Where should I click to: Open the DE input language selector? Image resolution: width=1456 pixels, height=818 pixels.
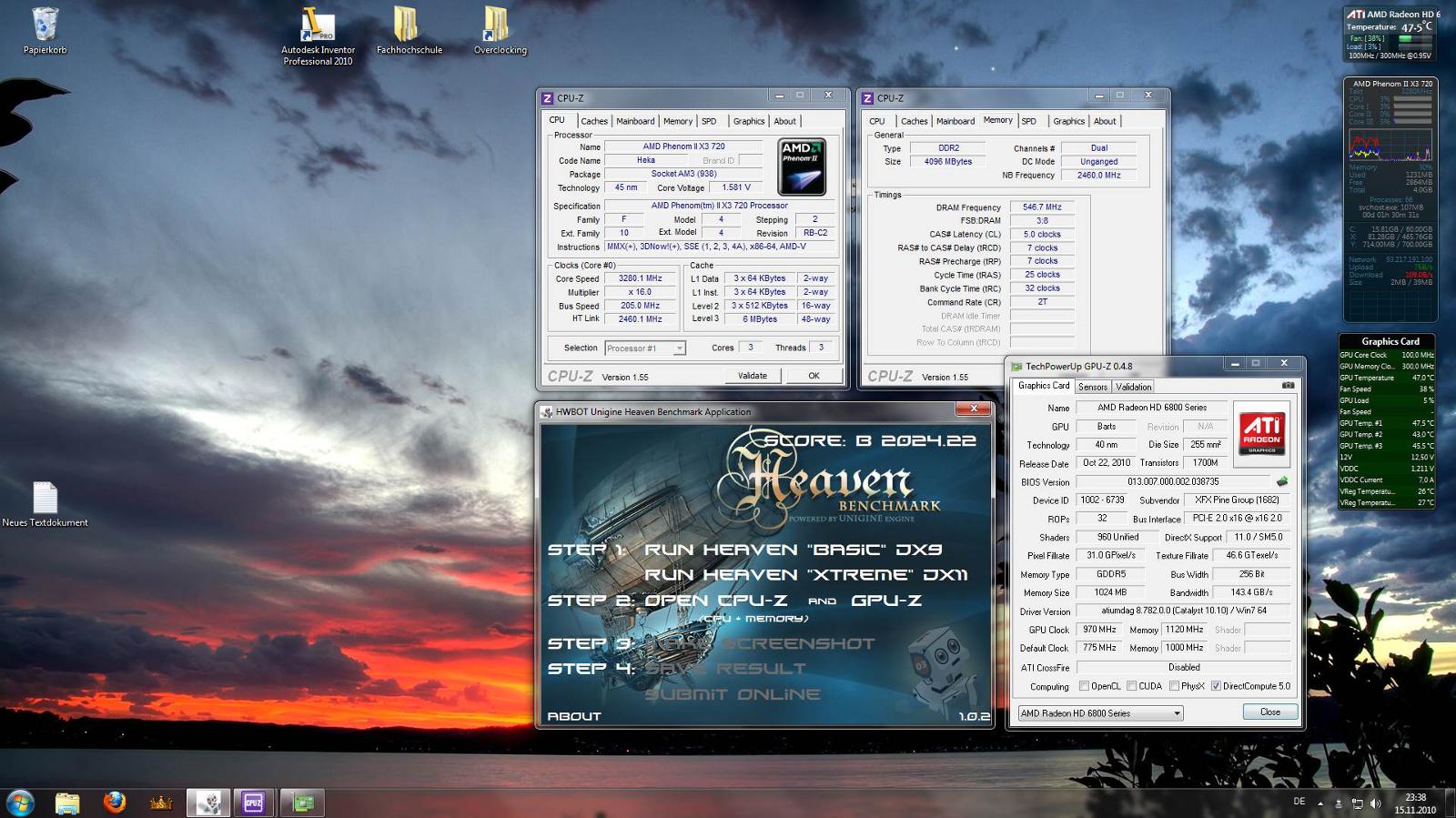(x=1299, y=802)
